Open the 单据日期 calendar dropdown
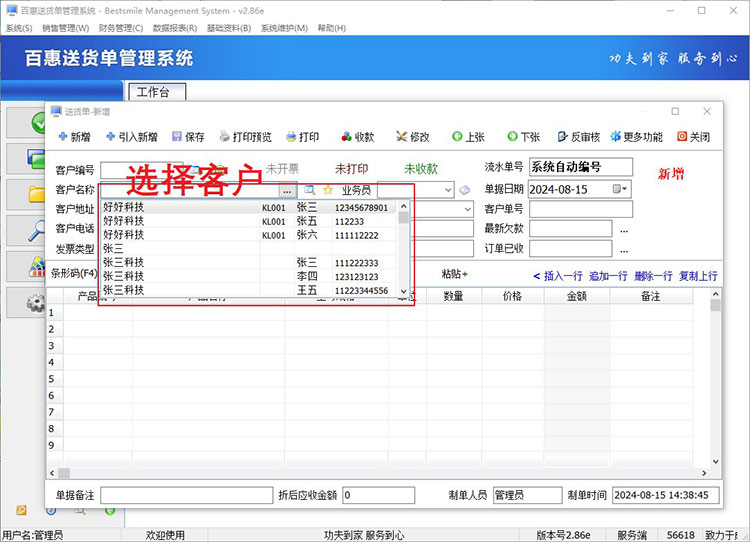The width and height of the screenshot is (750, 542). (620, 189)
